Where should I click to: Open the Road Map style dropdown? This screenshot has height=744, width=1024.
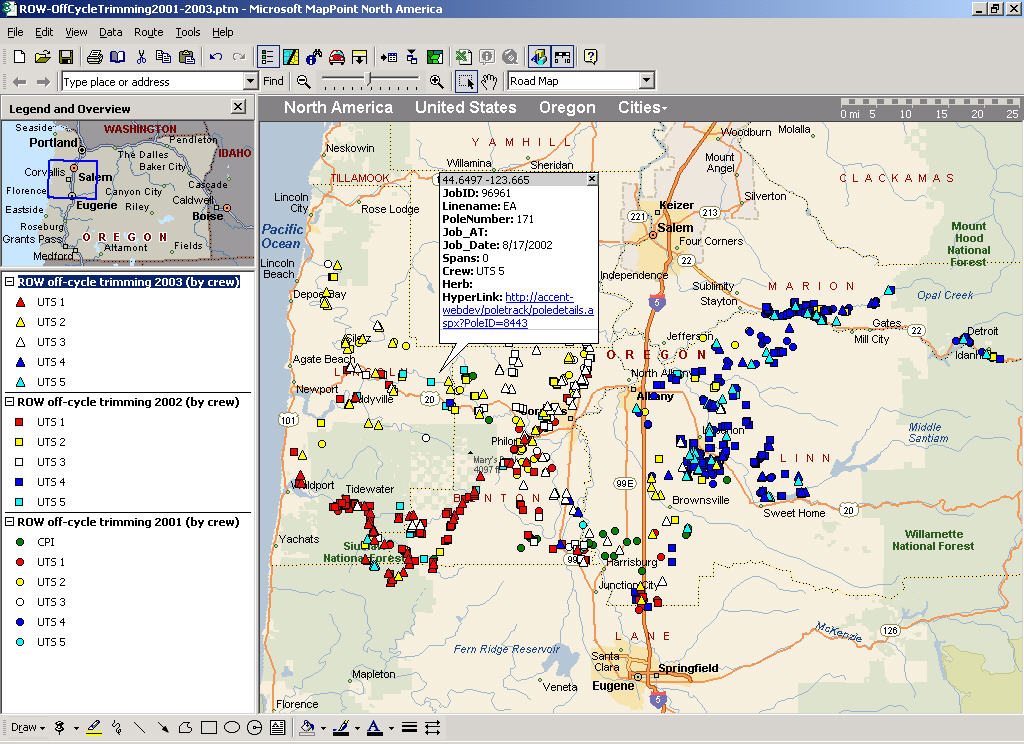tap(646, 82)
